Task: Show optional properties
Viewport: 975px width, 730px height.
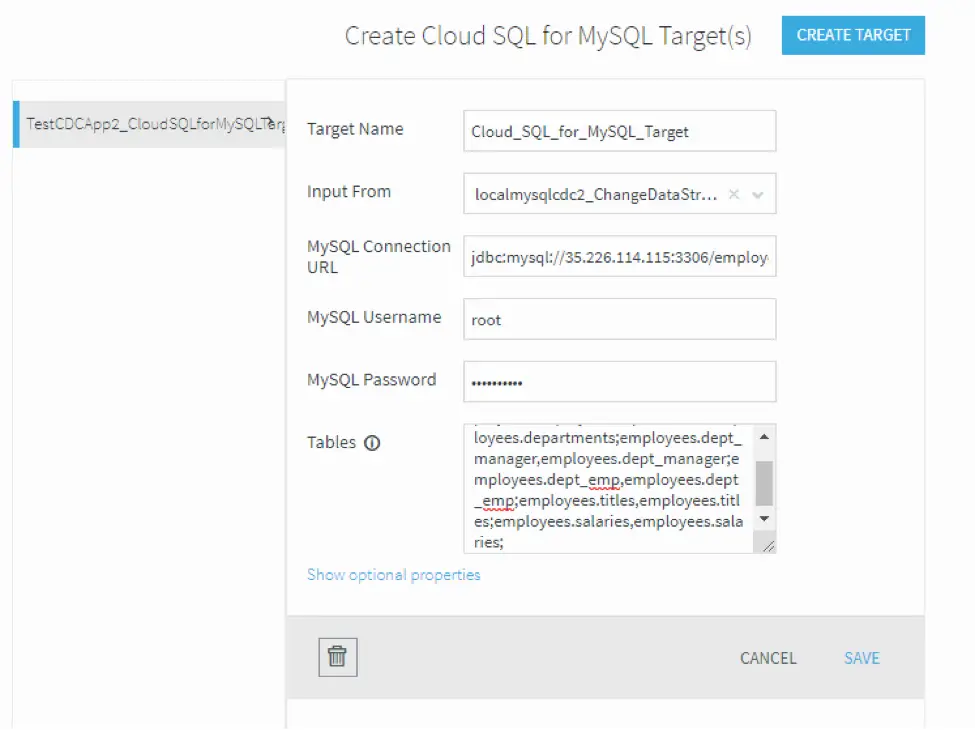Action: pyautogui.click(x=393, y=575)
